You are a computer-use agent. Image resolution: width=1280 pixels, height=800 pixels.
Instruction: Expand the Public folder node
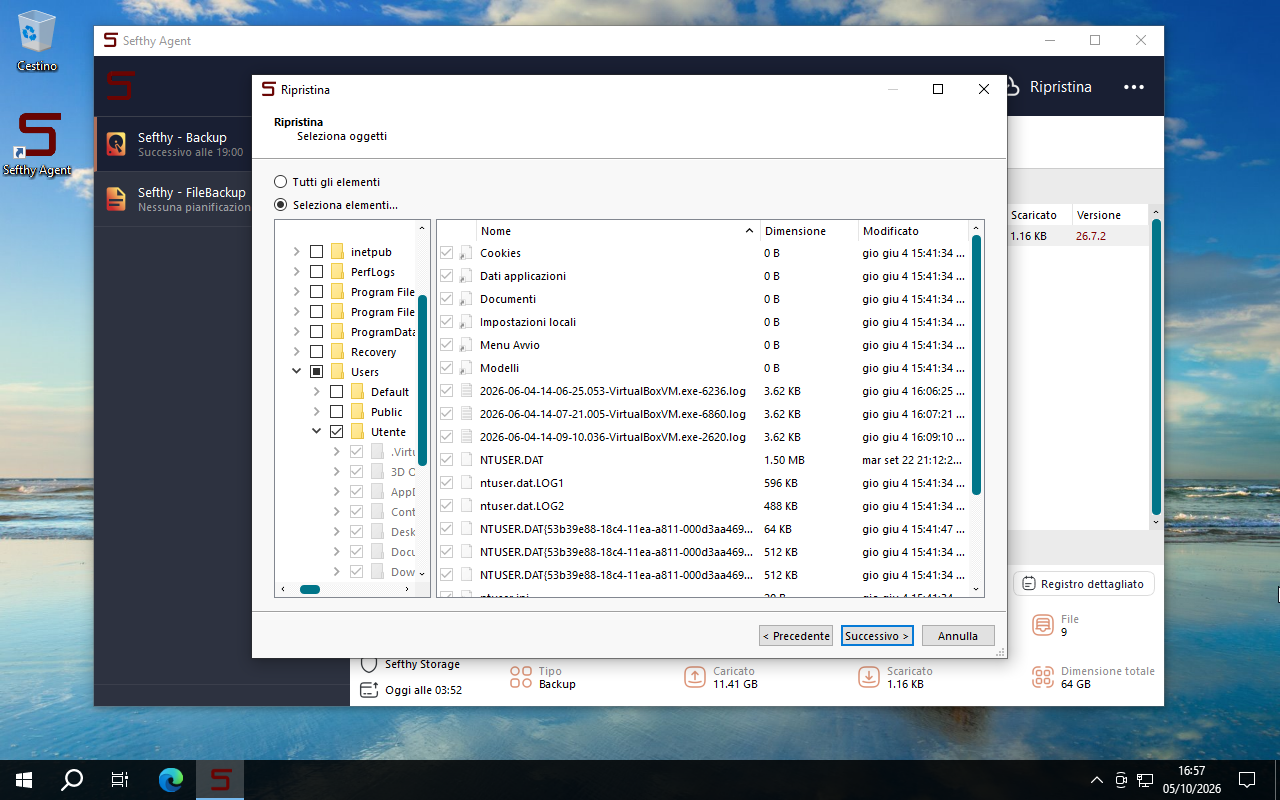[x=316, y=412]
